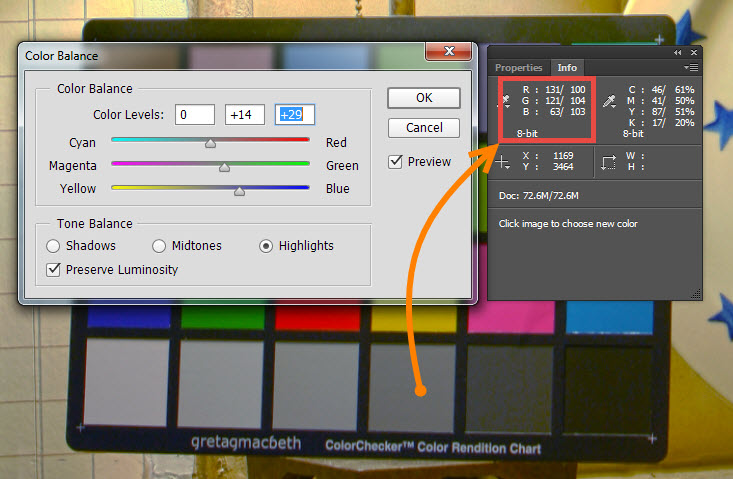Image resolution: width=733 pixels, height=479 pixels.
Task: Click the B value 63/103 readout
Action: tap(567, 112)
